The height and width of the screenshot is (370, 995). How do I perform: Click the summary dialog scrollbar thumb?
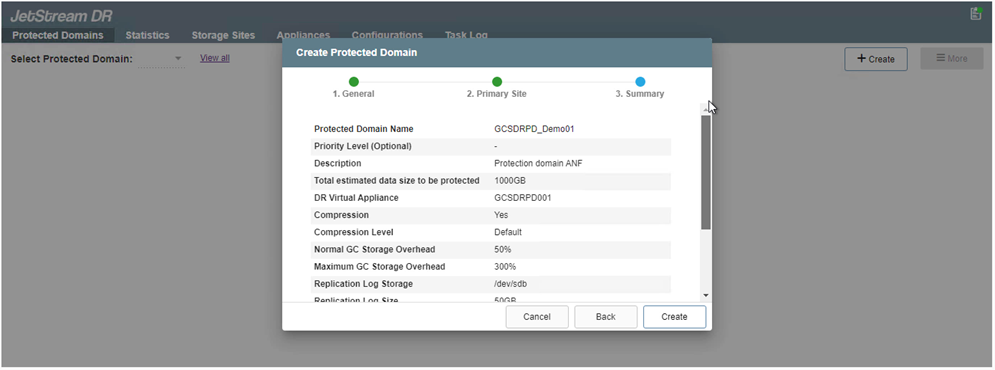pos(706,172)
